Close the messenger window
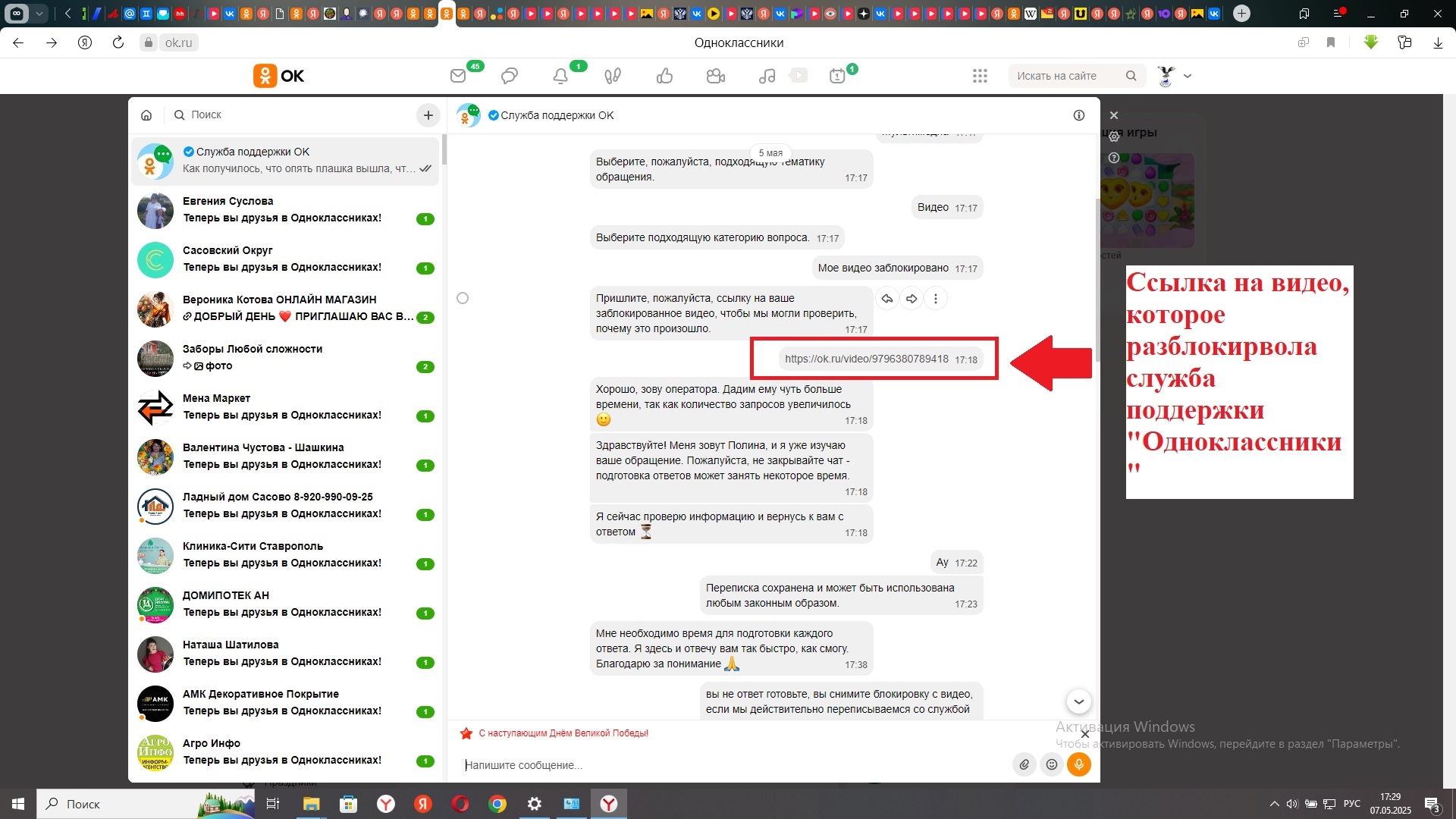 [1114, 115]
